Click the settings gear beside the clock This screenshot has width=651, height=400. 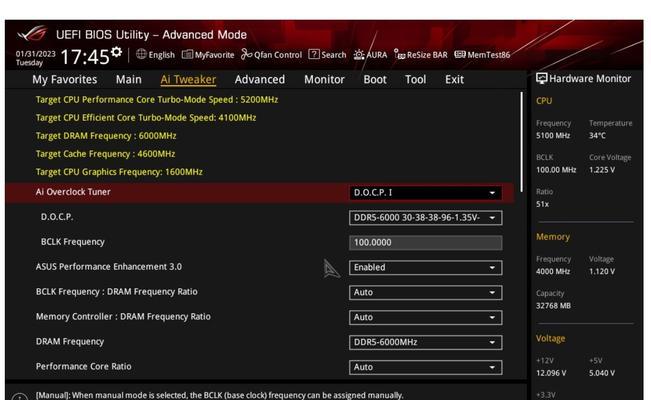(117, 52)
